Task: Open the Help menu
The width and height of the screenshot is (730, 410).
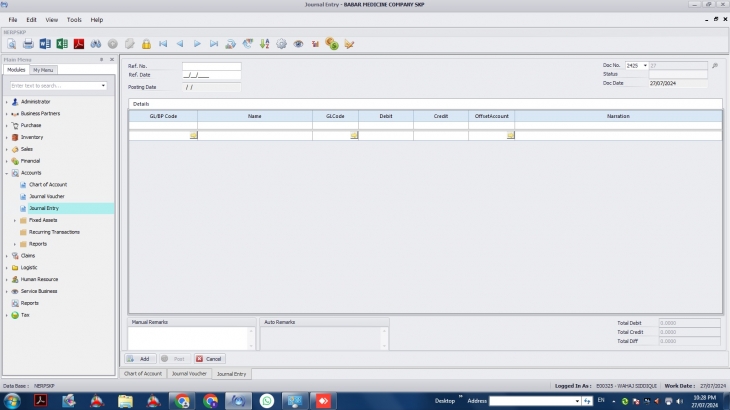Action: (96, 20)
